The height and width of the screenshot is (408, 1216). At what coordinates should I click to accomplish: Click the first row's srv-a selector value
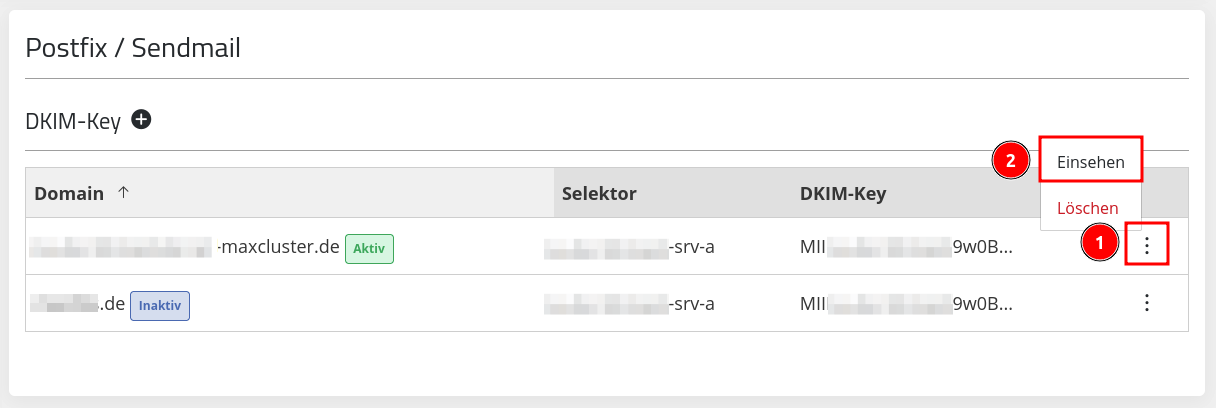(629, 246)
